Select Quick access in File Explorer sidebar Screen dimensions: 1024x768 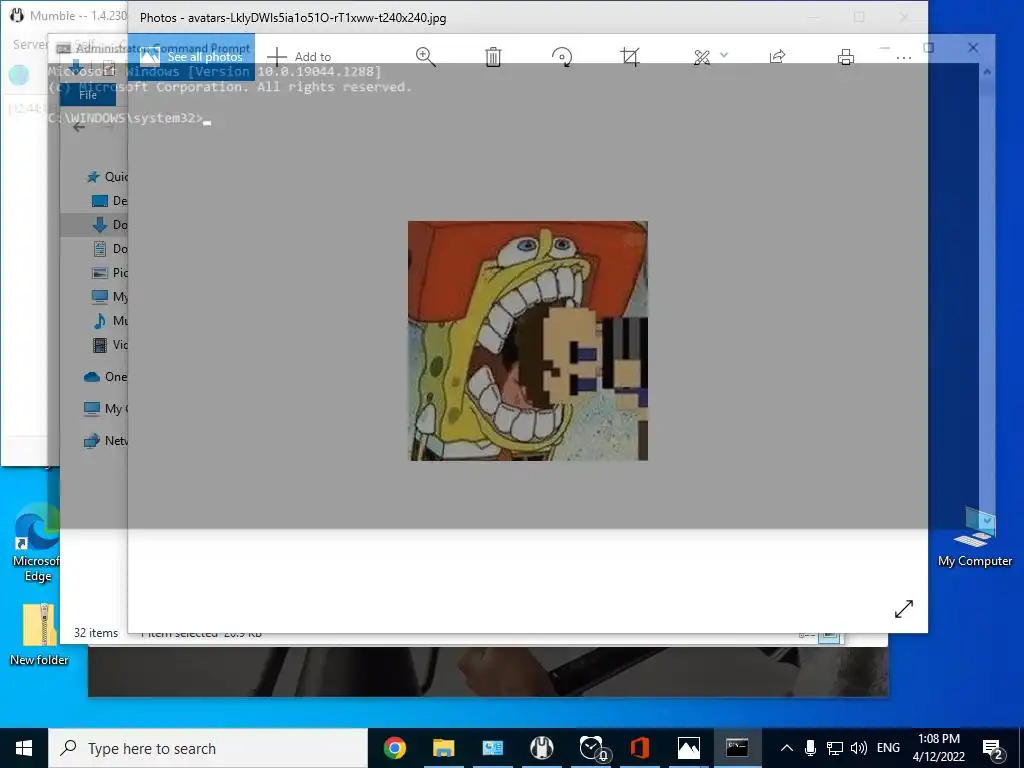108,176
